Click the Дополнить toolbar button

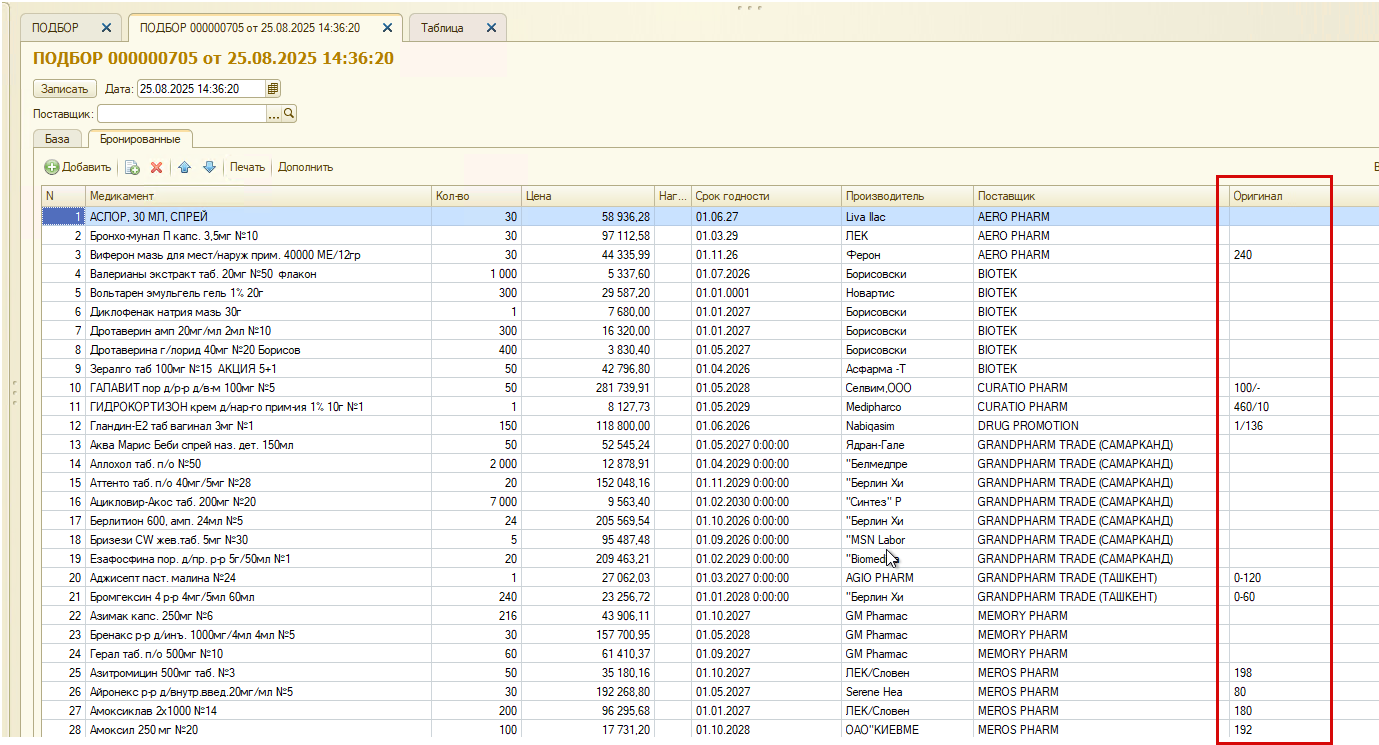[x=305, y=167]
